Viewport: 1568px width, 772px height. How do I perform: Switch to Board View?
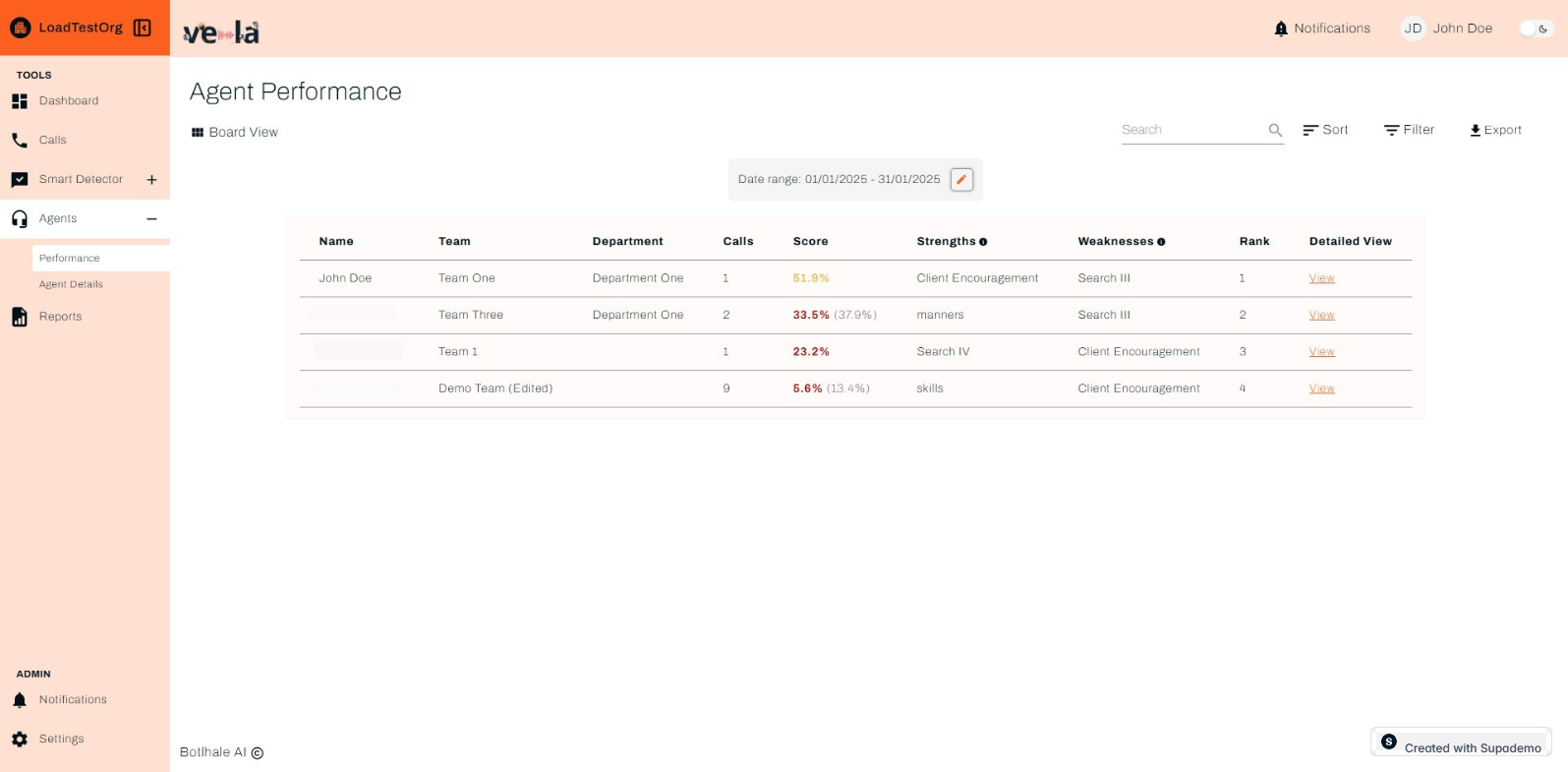point(235,132)
